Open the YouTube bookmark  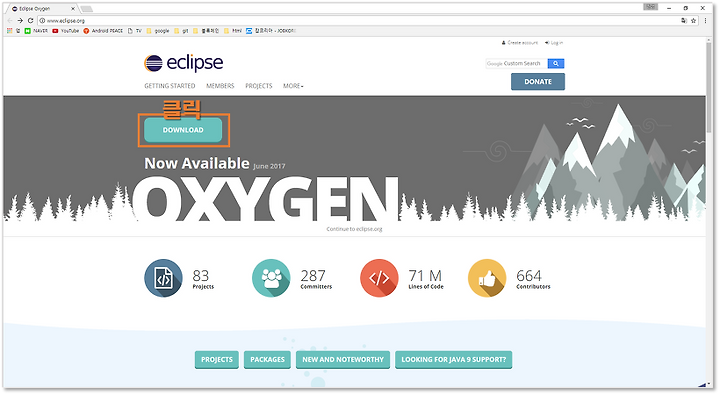[x=66, y=31]
